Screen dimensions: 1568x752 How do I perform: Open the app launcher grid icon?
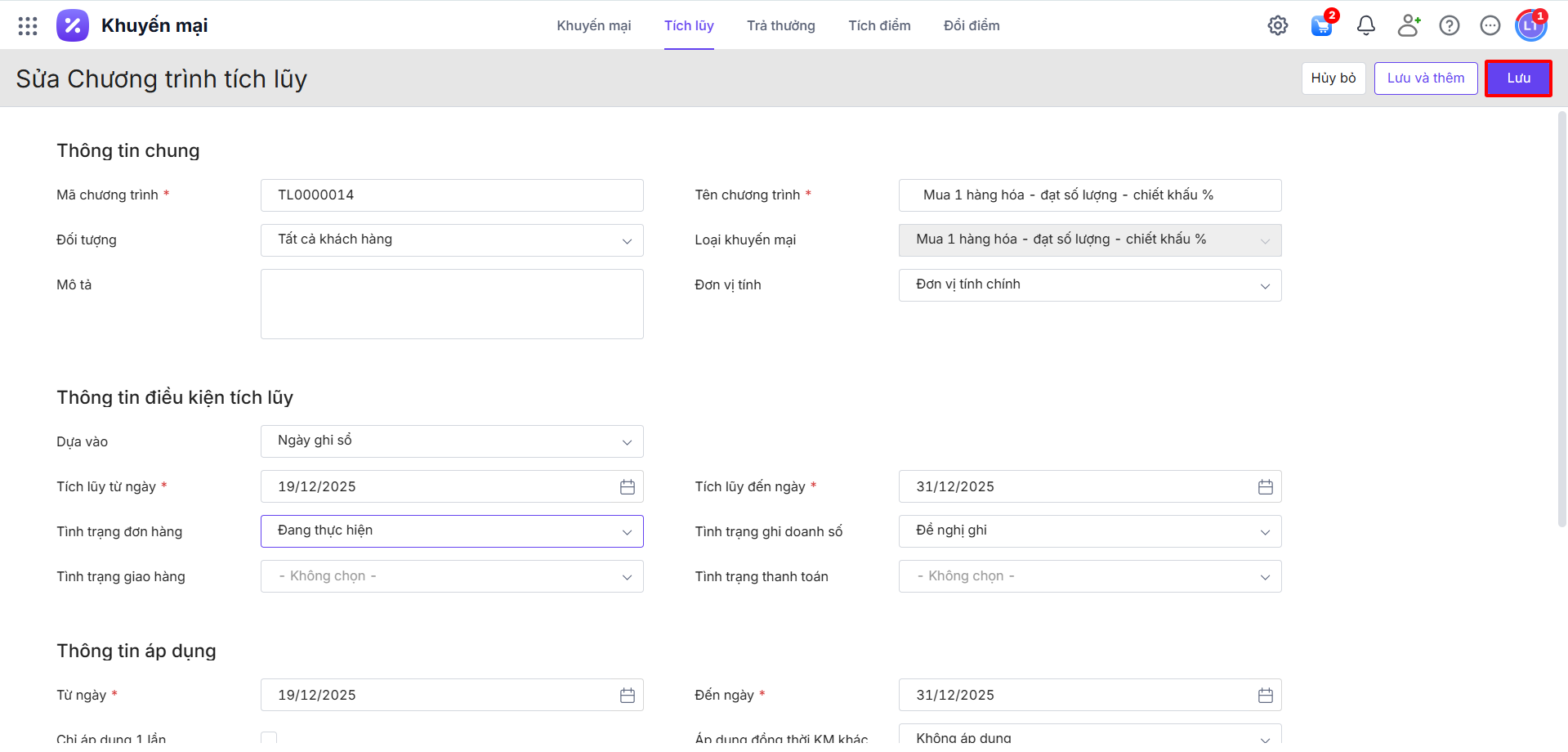coord(28,26)
